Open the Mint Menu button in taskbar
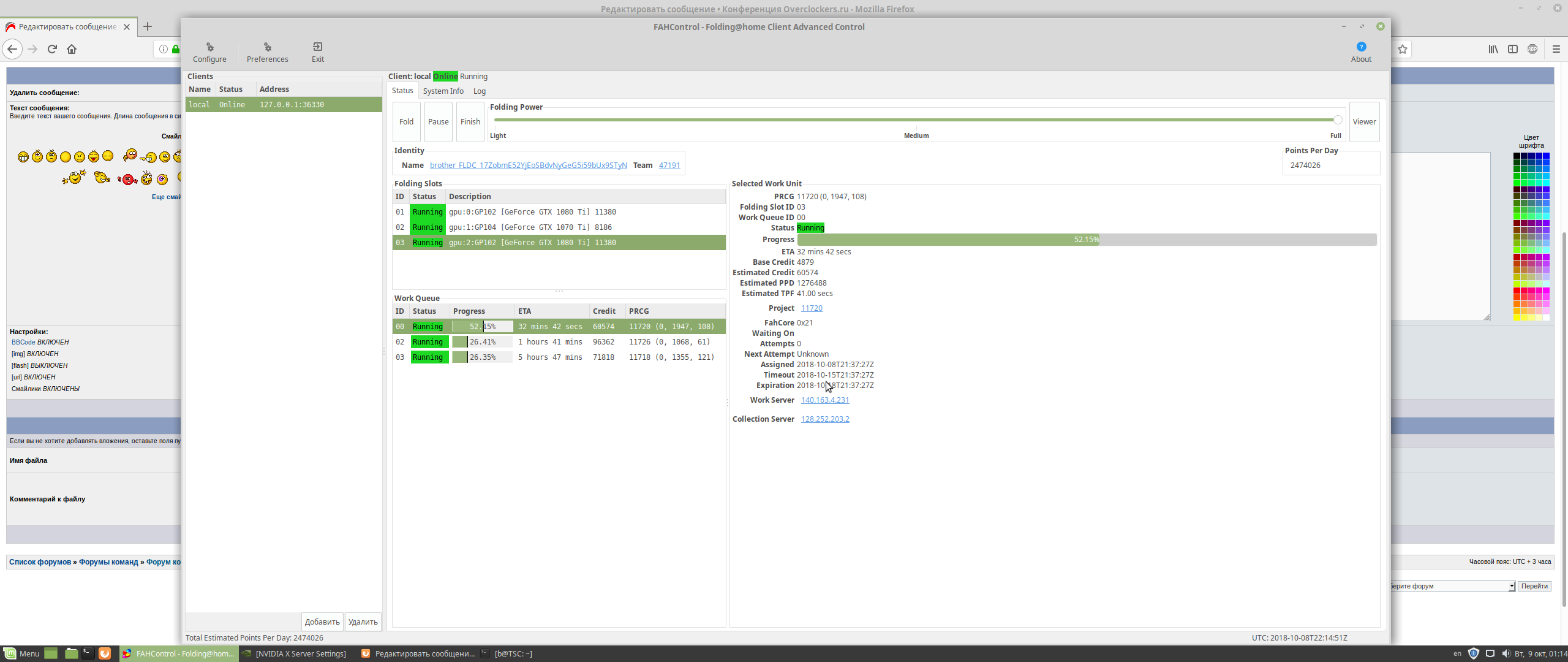This screenshot has height=662, width=1568. click(22, 653)
